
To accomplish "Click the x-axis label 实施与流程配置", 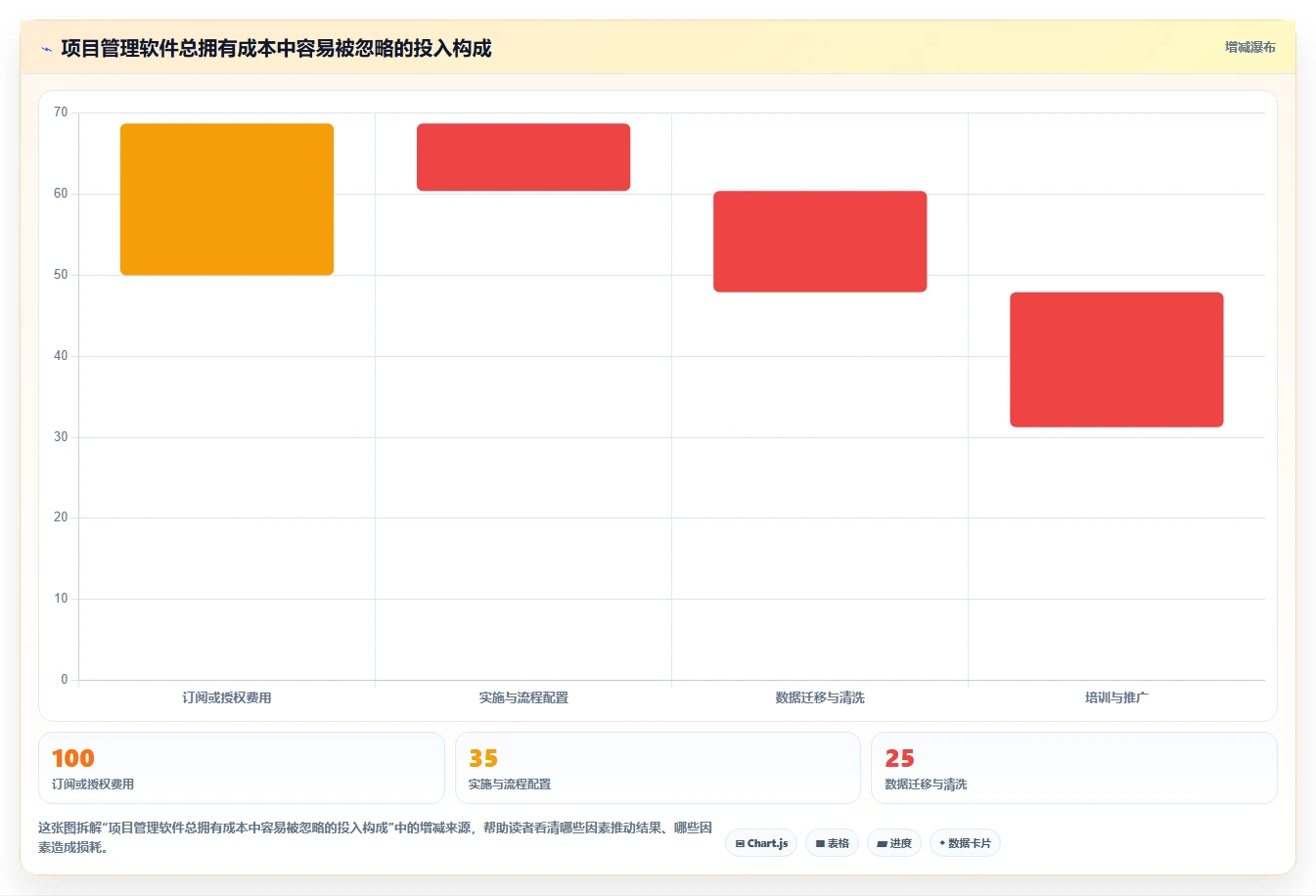I will [523, 697].
